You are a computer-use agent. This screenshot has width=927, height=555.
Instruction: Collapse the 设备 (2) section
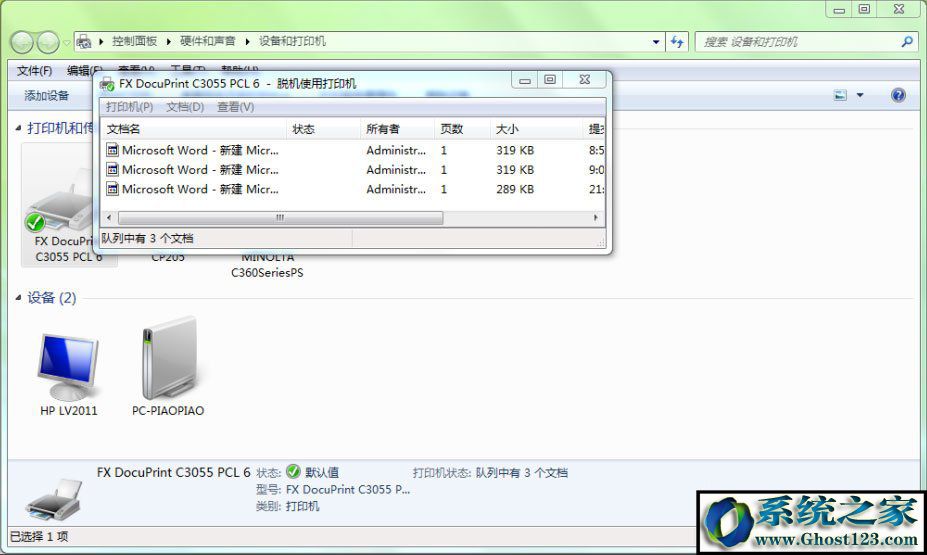point(18,297)
